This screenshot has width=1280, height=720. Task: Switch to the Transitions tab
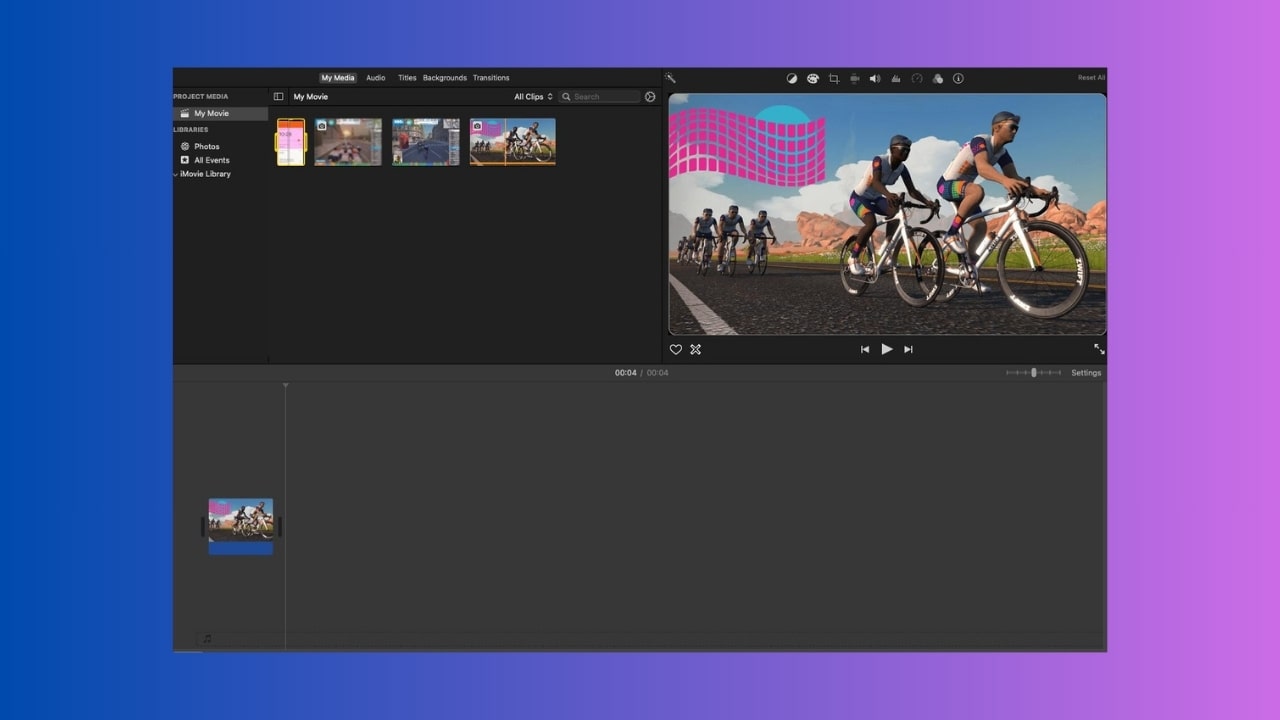(491, 78)
